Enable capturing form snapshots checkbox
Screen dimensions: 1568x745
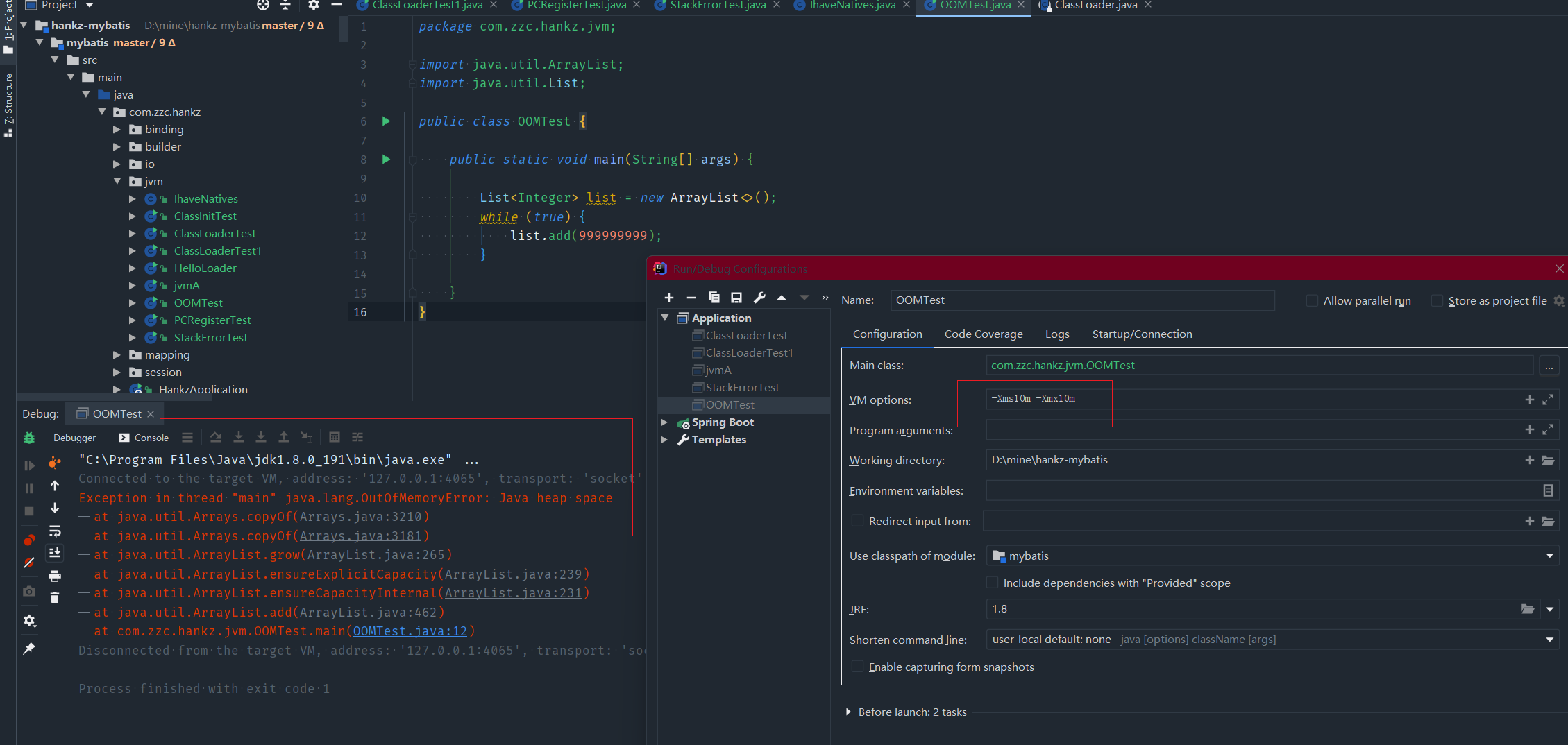[x=857, y=667]
